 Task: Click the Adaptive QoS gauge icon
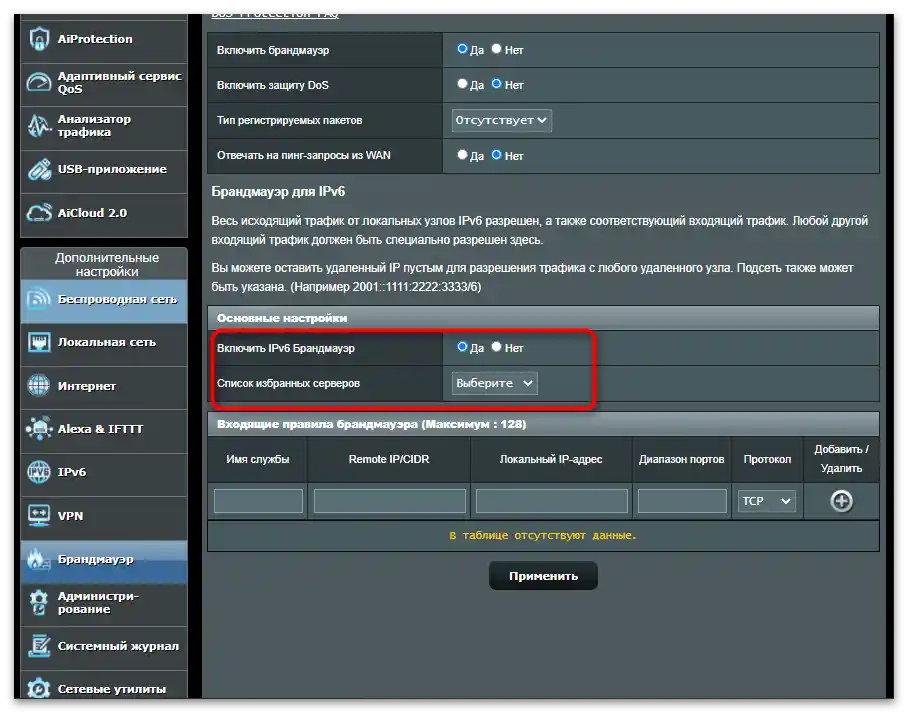click(39, 82)
